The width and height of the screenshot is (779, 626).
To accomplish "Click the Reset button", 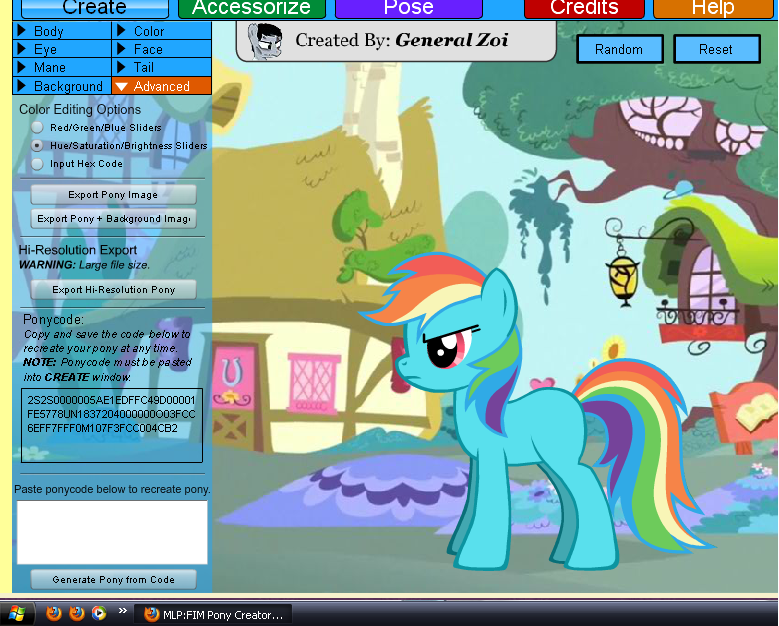I will (716, 49).
